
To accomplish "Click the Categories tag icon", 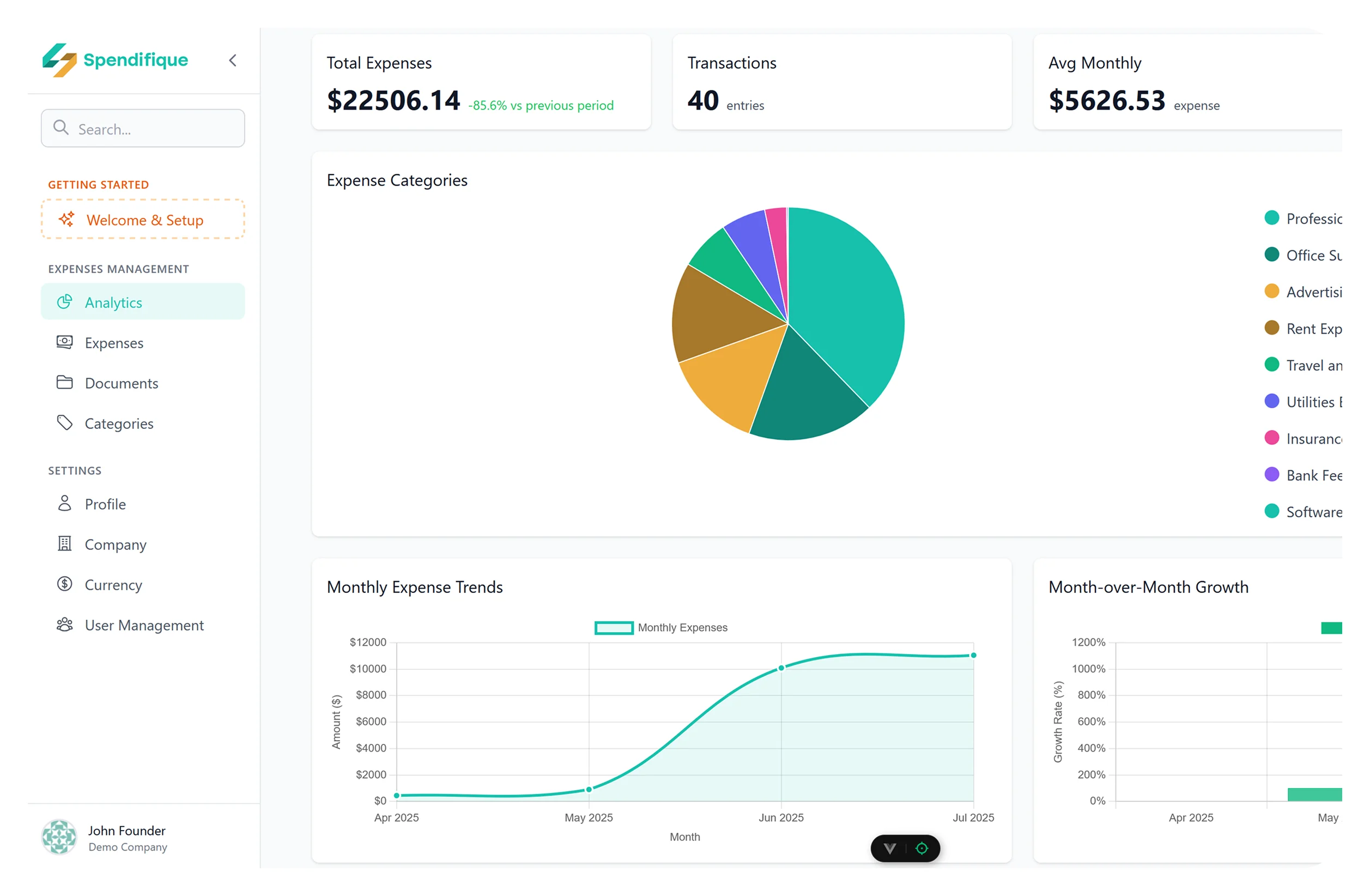I will click(x=65, y=423).
